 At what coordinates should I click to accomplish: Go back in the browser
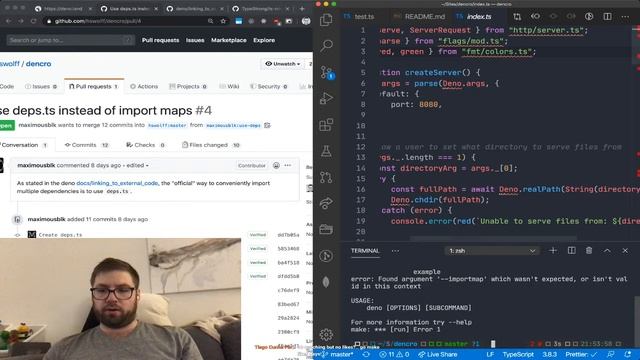tap(9, 21)
